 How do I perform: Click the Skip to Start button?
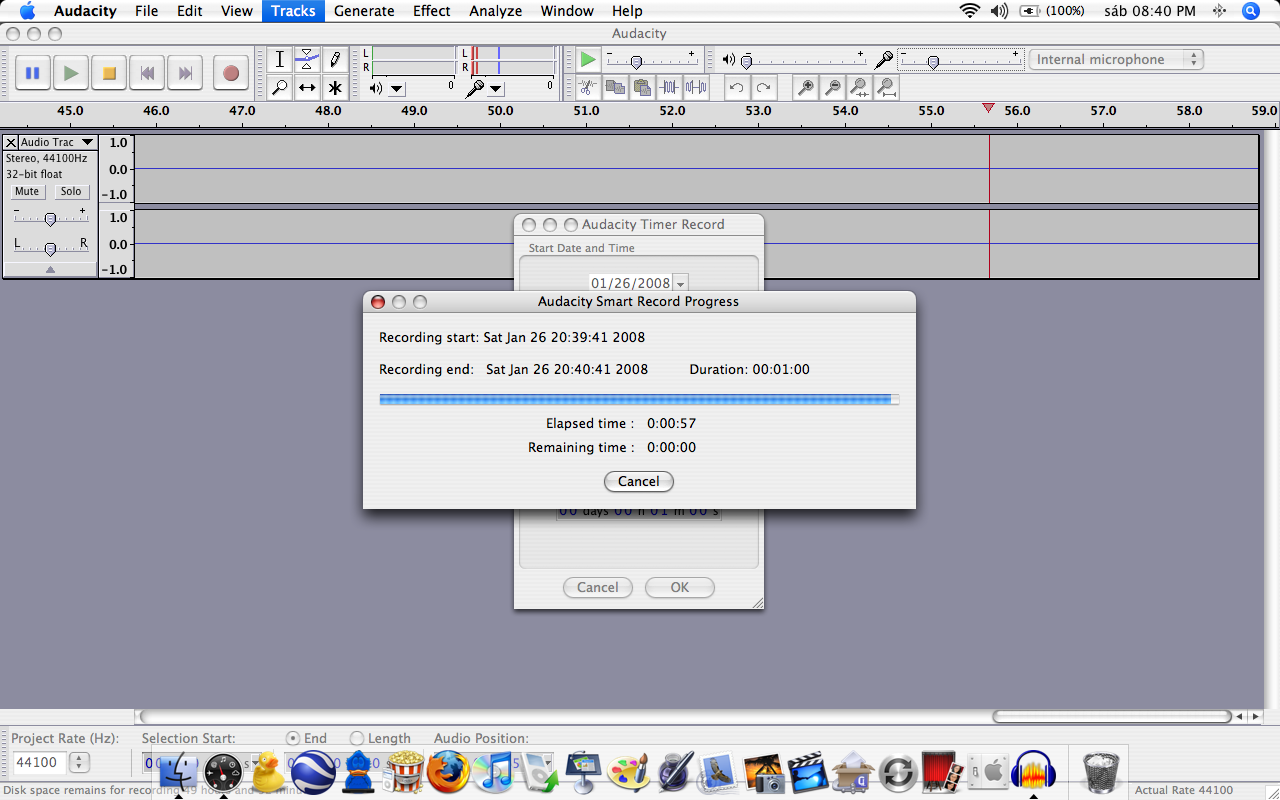coord(147,73)
